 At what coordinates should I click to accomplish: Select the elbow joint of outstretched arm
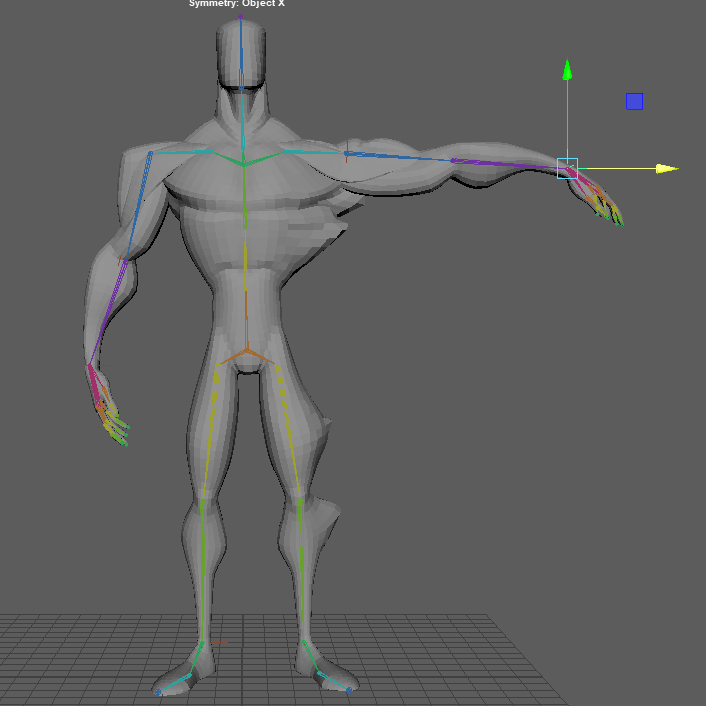452,160
